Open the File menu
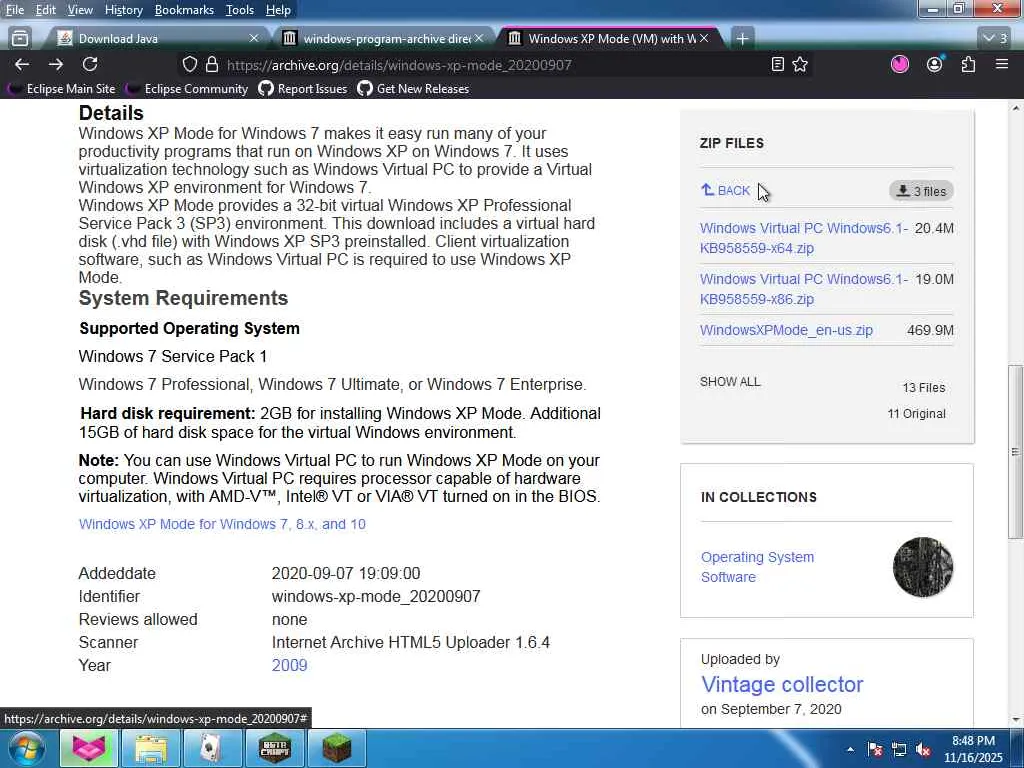The height and width of the screenshot is (768, 1024). pyautogui.click(x=14, y=10)
